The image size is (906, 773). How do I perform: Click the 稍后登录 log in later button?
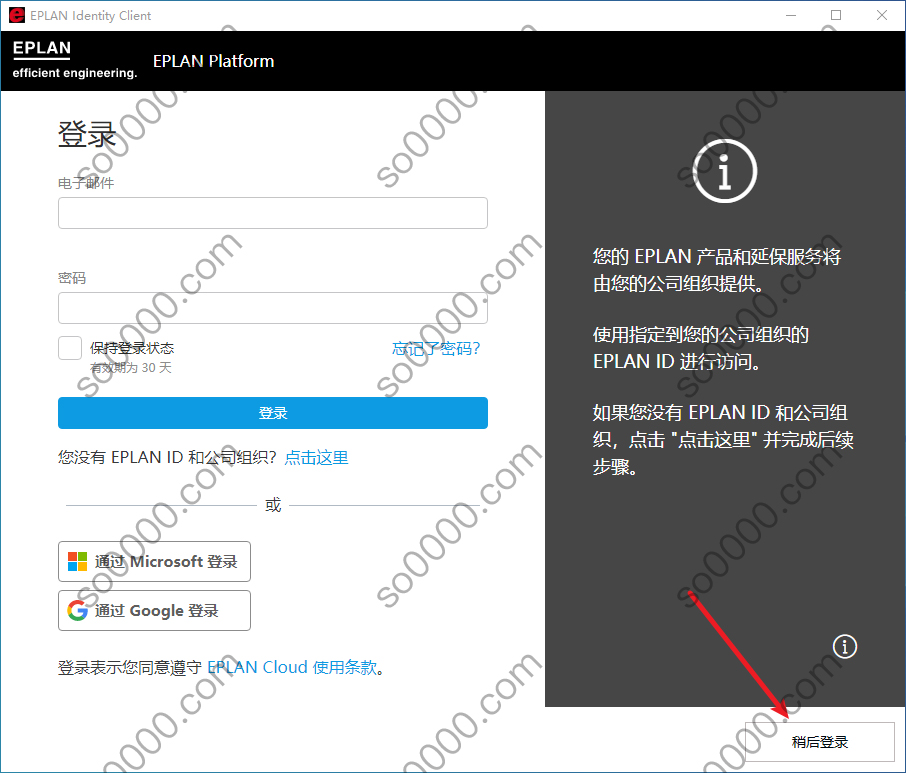[x=820, y=742]
